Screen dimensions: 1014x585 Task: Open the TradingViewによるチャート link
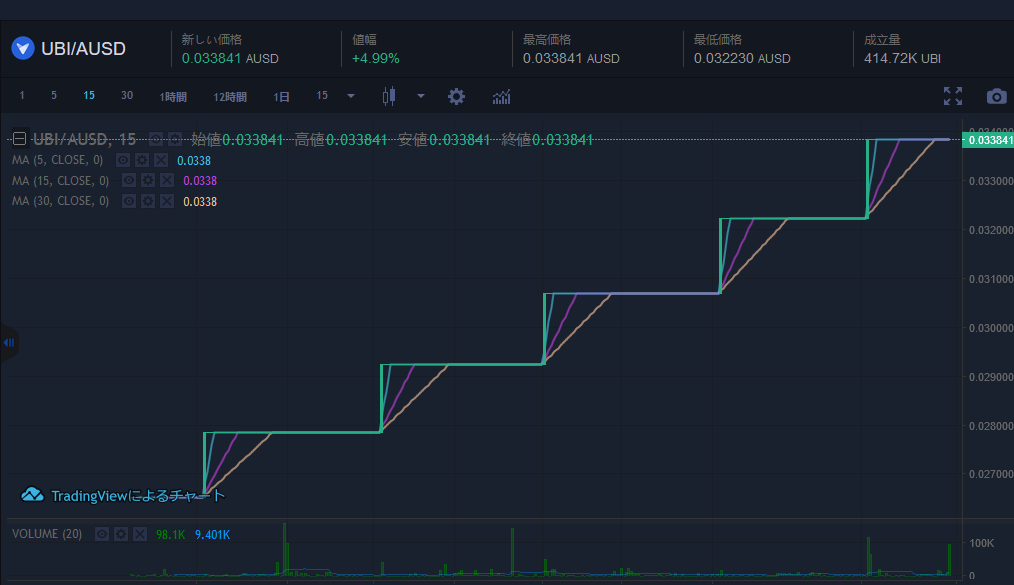124,495
